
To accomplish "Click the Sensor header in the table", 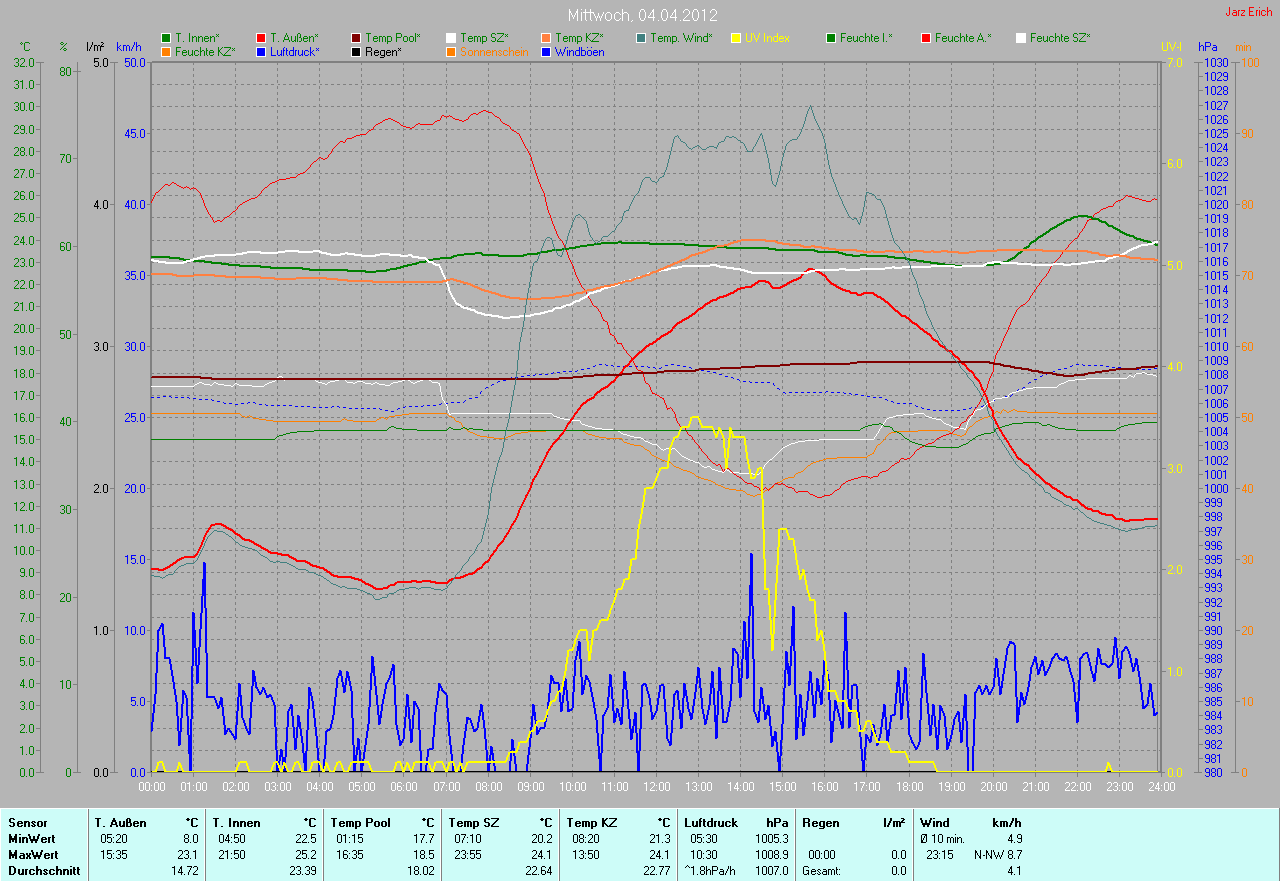I will tap(27, 823).
